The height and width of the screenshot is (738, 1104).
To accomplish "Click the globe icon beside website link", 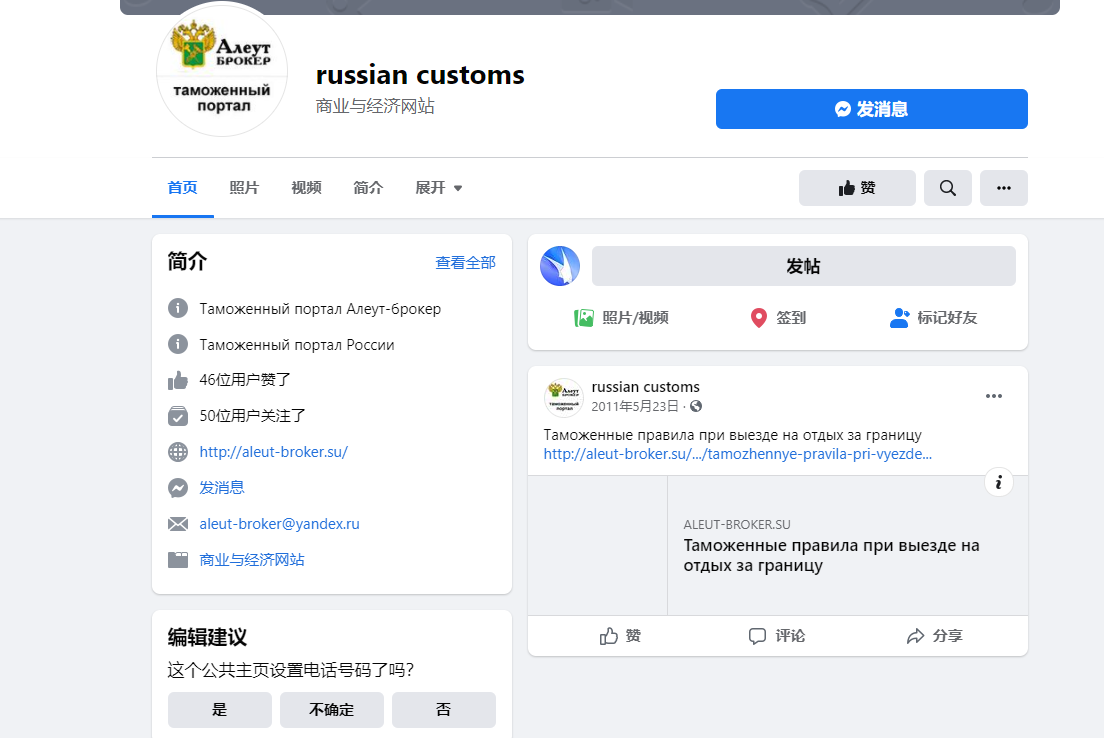I will pos(178,452).
